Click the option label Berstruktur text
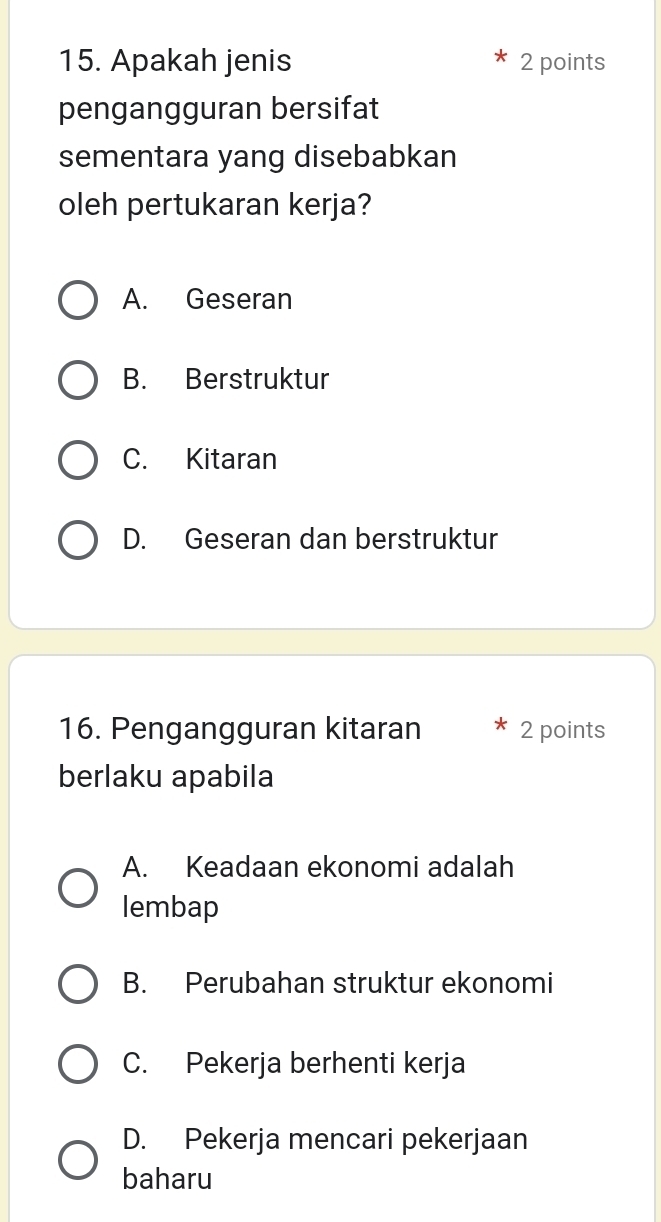661x1222 pixels. coord(256,379)
